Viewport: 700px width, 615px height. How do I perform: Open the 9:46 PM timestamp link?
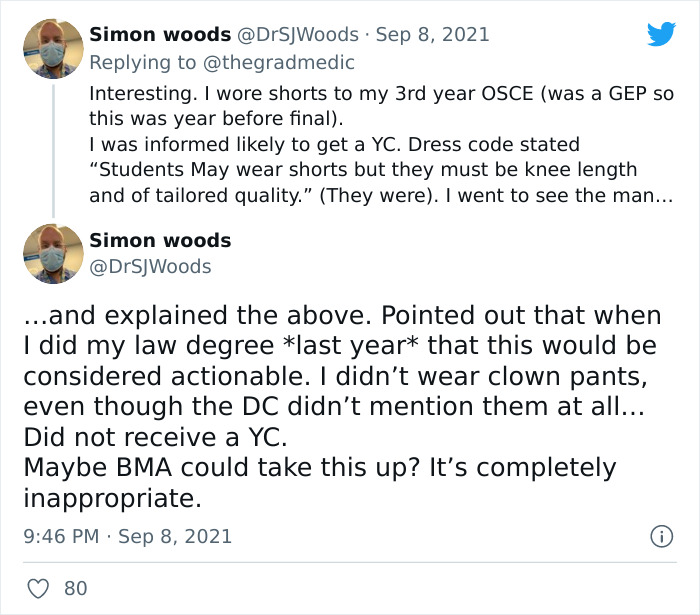[x=60, y=537]
